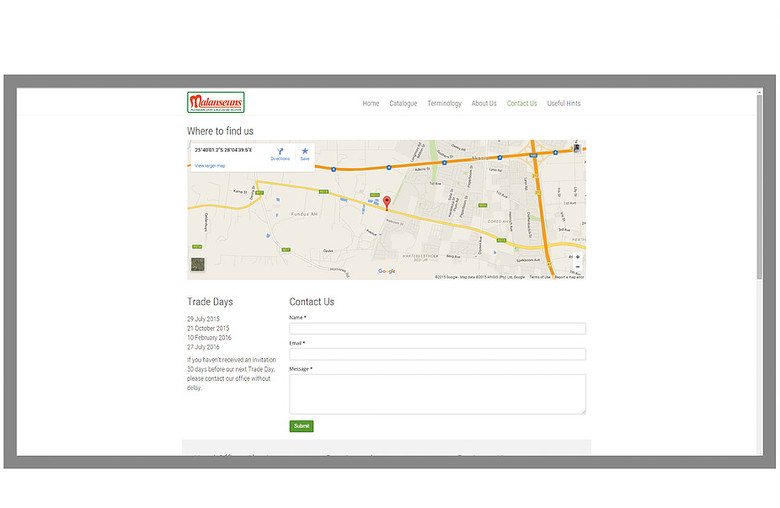Image resolution: width=780 pixels, height=508 pixels.
Task: Switch to satellite view thumbnail
Action: [x=197, y=265]
